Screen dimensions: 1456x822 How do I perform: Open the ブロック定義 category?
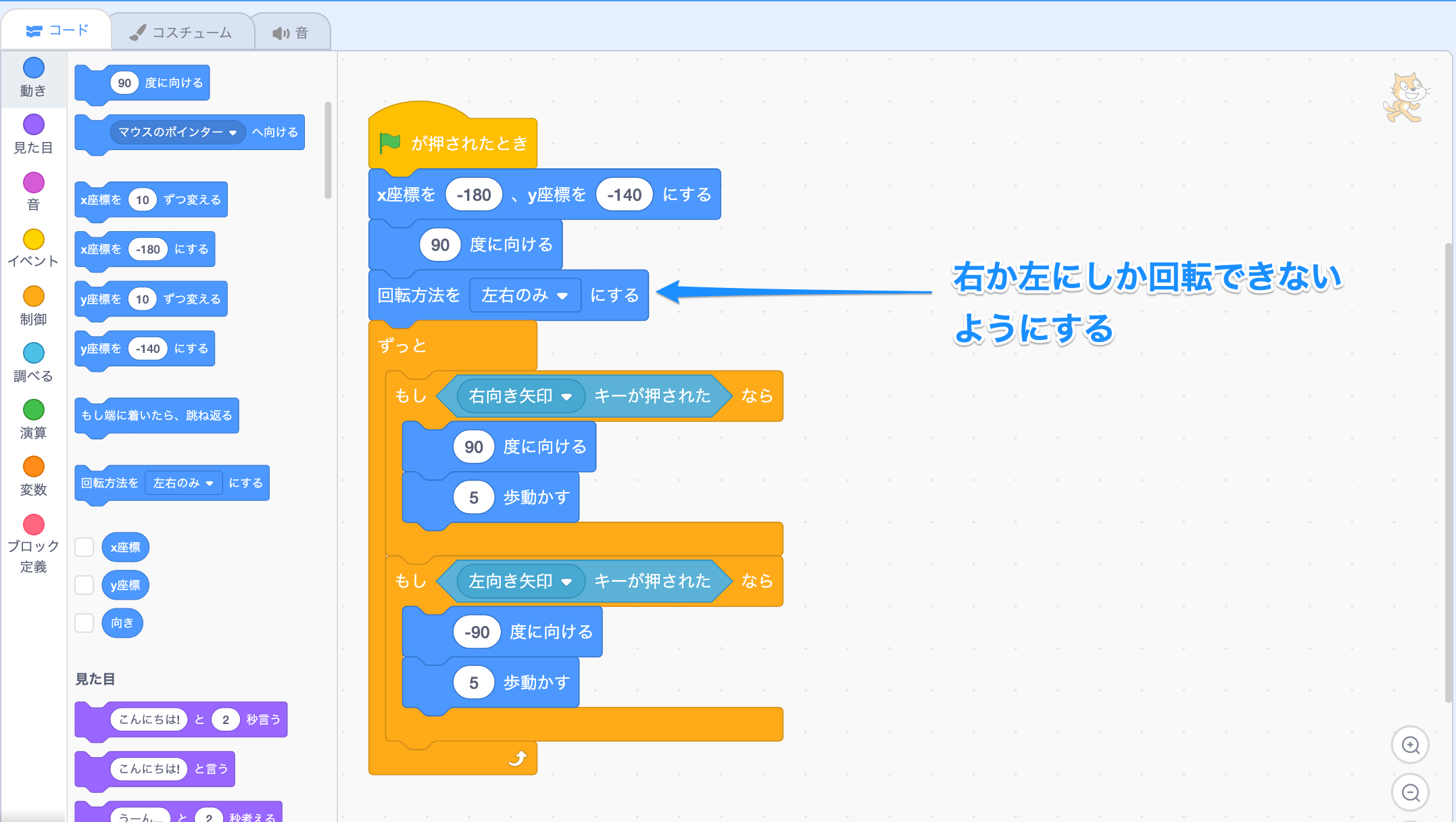tap(33, 543)
